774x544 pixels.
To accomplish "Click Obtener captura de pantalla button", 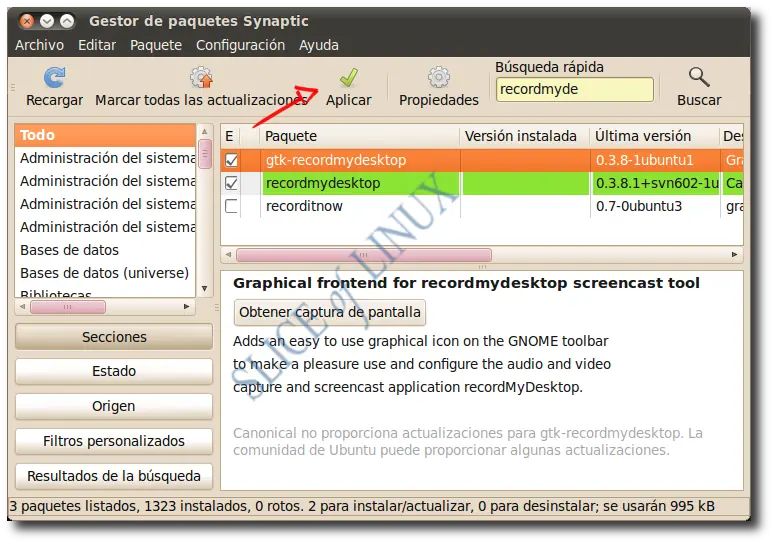I will point(330,312).
